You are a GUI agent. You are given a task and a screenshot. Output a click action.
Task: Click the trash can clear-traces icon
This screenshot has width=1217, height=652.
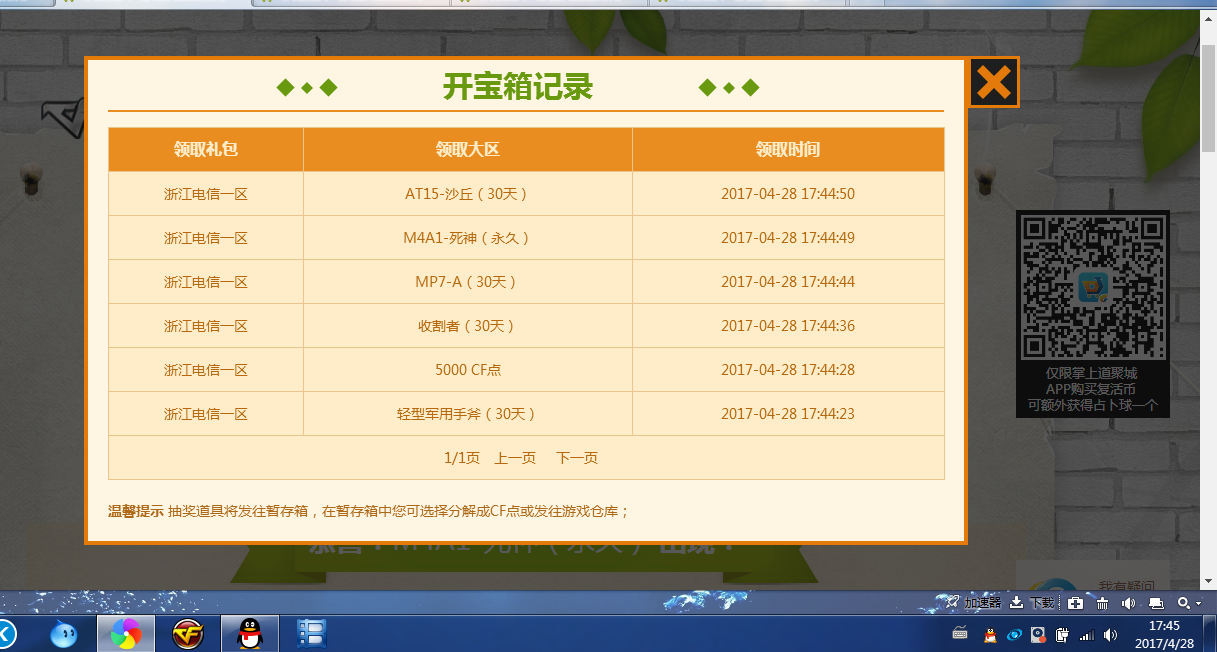(x=1102, y=603)
